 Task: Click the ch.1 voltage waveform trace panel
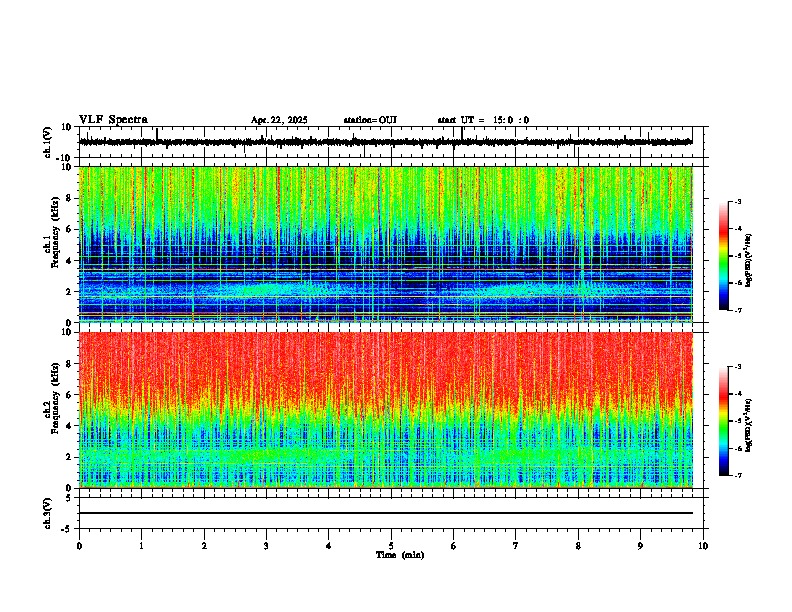(x=391, y=142)
